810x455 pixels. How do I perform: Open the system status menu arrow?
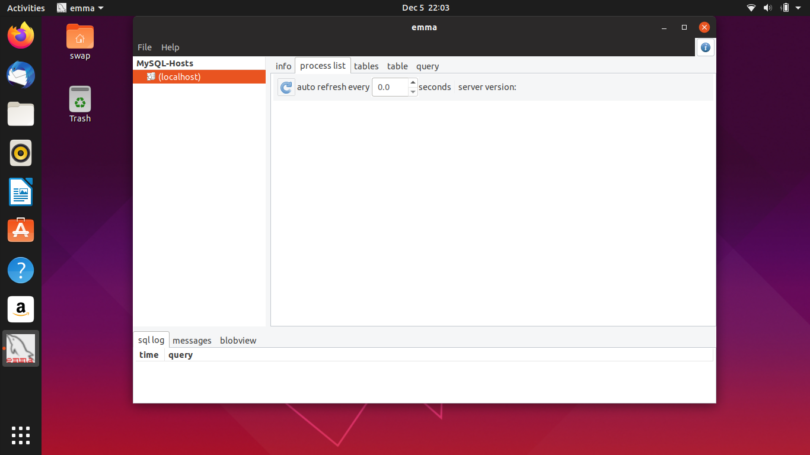(x=798, y=8)
